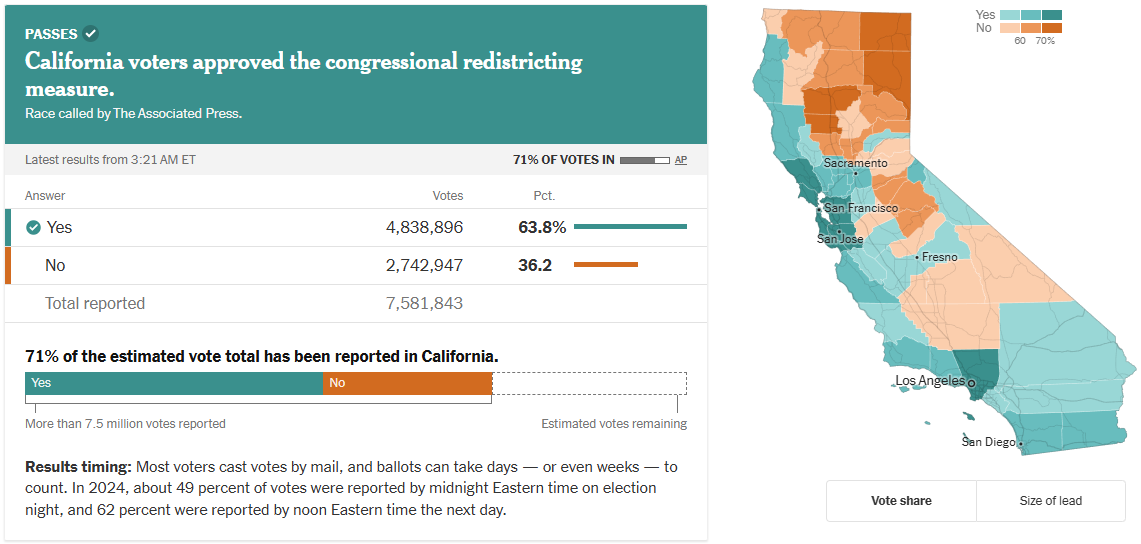Click the No segment of vote bar
Screen dimensions: 1141x544
(x=407, y=383)
